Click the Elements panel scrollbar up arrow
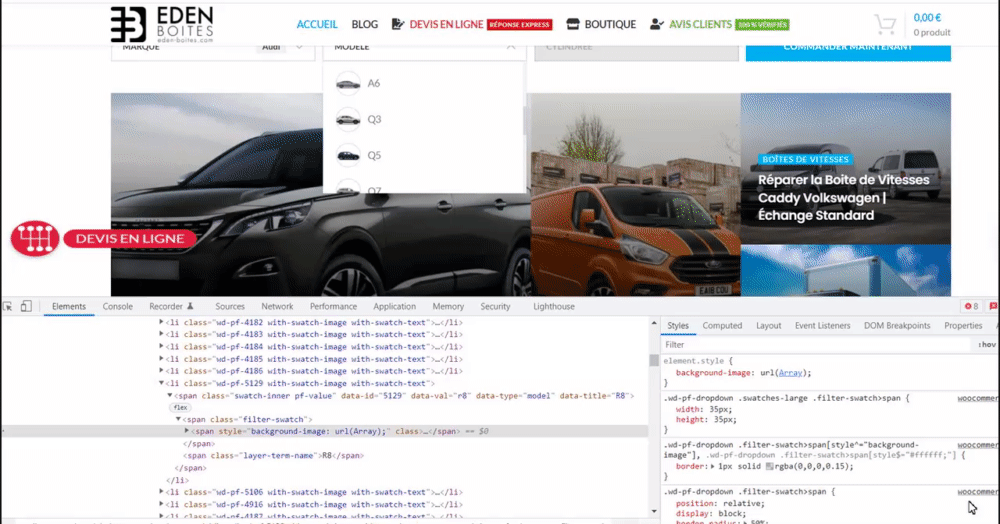The height and width of the screenshot is (524, 1000). click(x=654, y=323)
